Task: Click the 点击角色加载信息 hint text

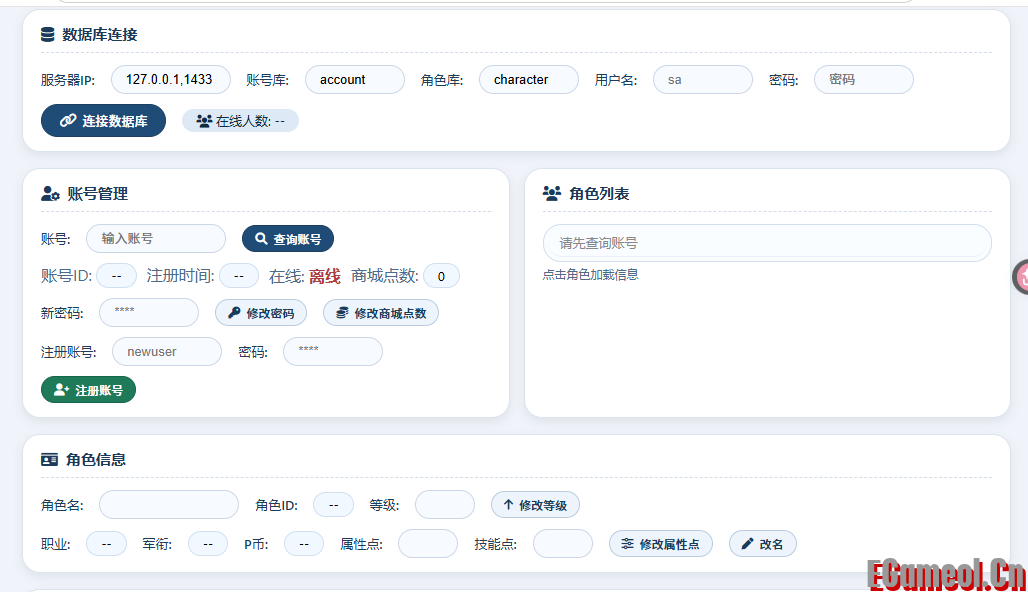Action: (x=591, y=275)
